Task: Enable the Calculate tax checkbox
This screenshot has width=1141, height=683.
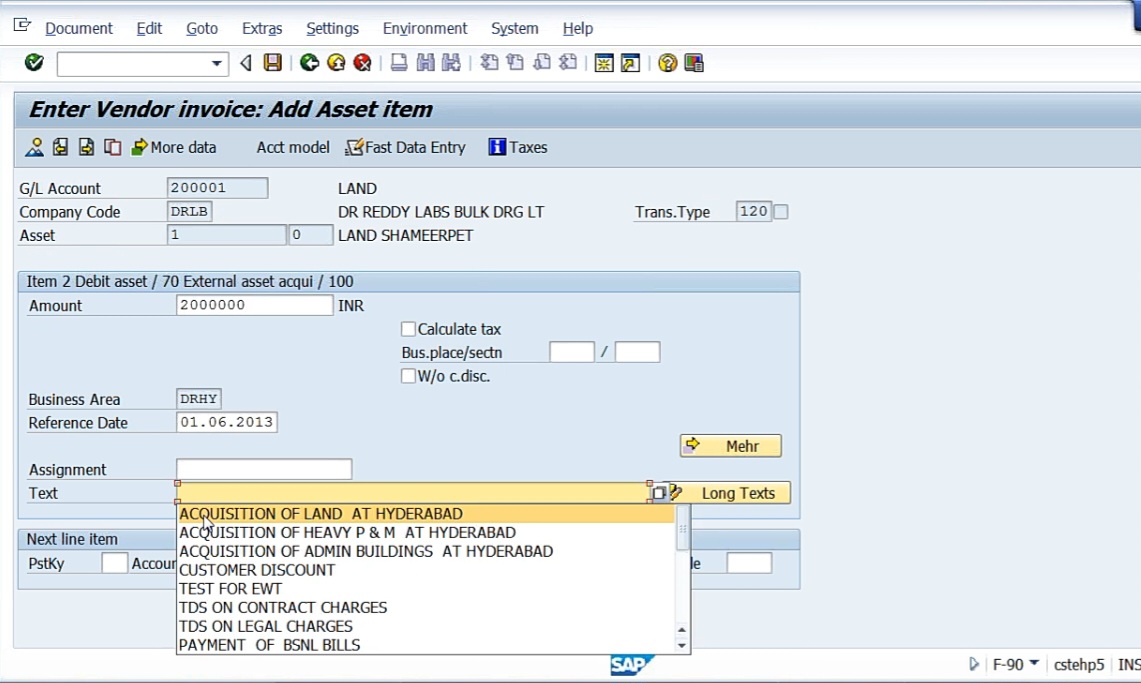Action: (408, 329)
